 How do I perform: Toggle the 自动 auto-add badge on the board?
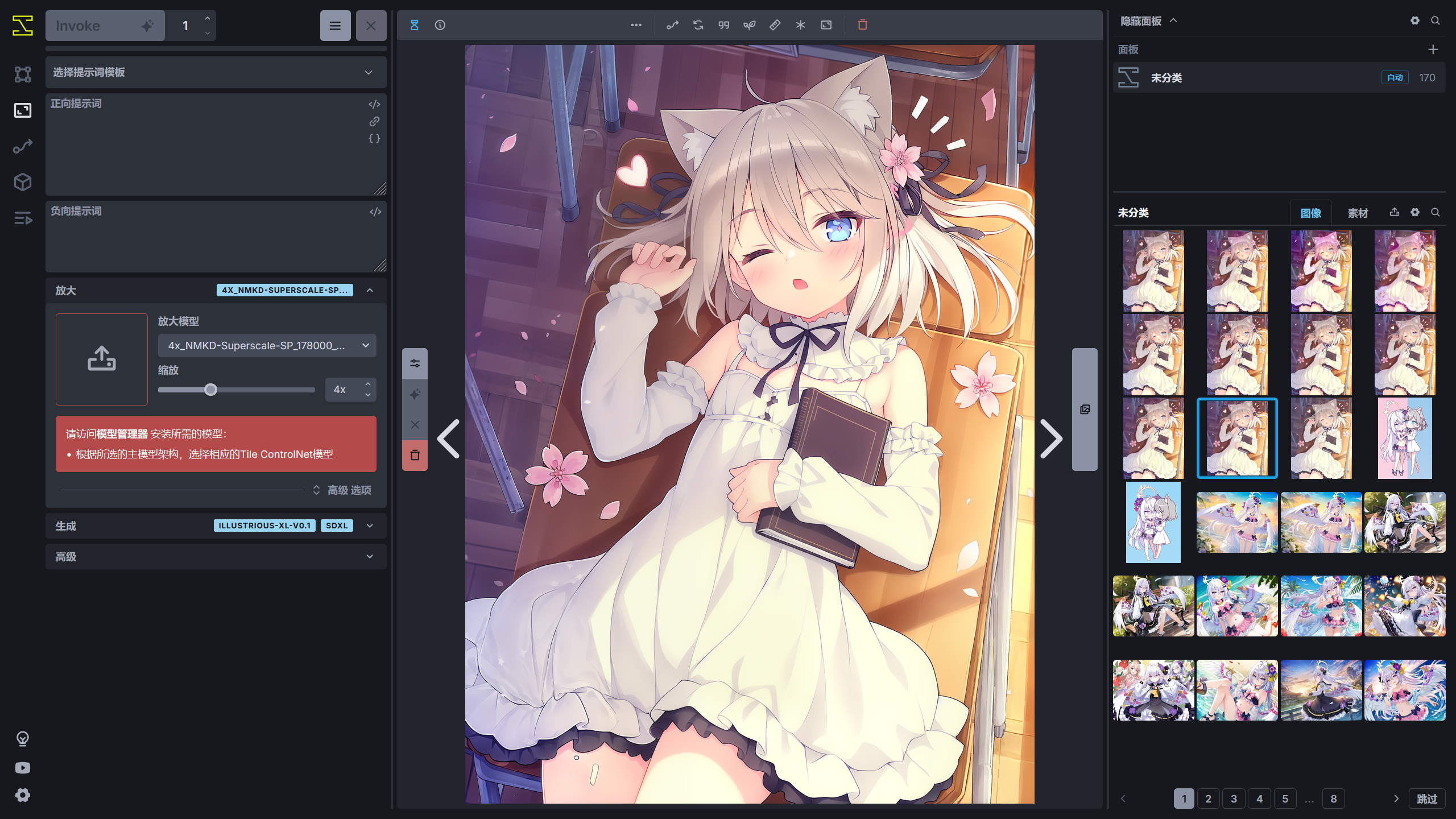tap(1395, 77)
